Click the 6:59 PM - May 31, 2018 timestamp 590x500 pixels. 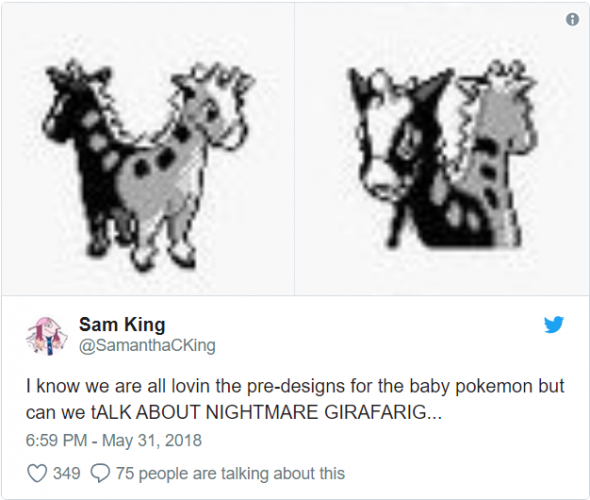click(114, 440)
